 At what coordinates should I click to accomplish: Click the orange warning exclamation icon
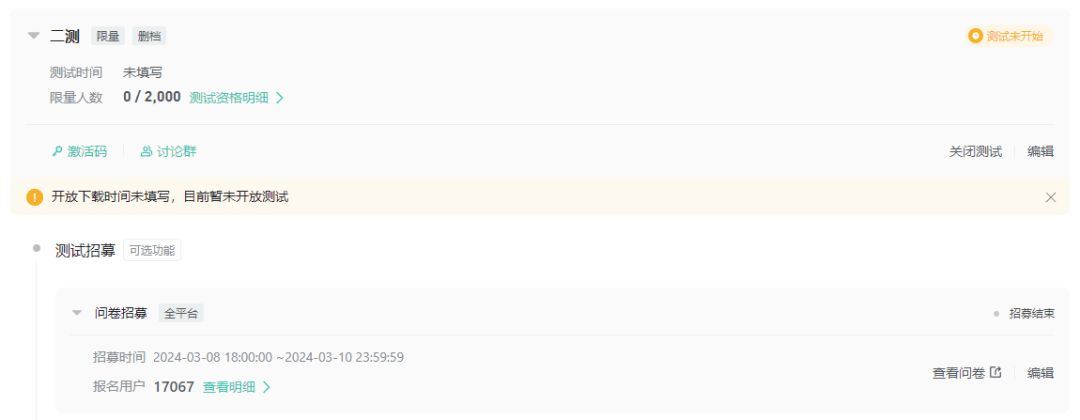pyautogui.click(x=34, y=198)
